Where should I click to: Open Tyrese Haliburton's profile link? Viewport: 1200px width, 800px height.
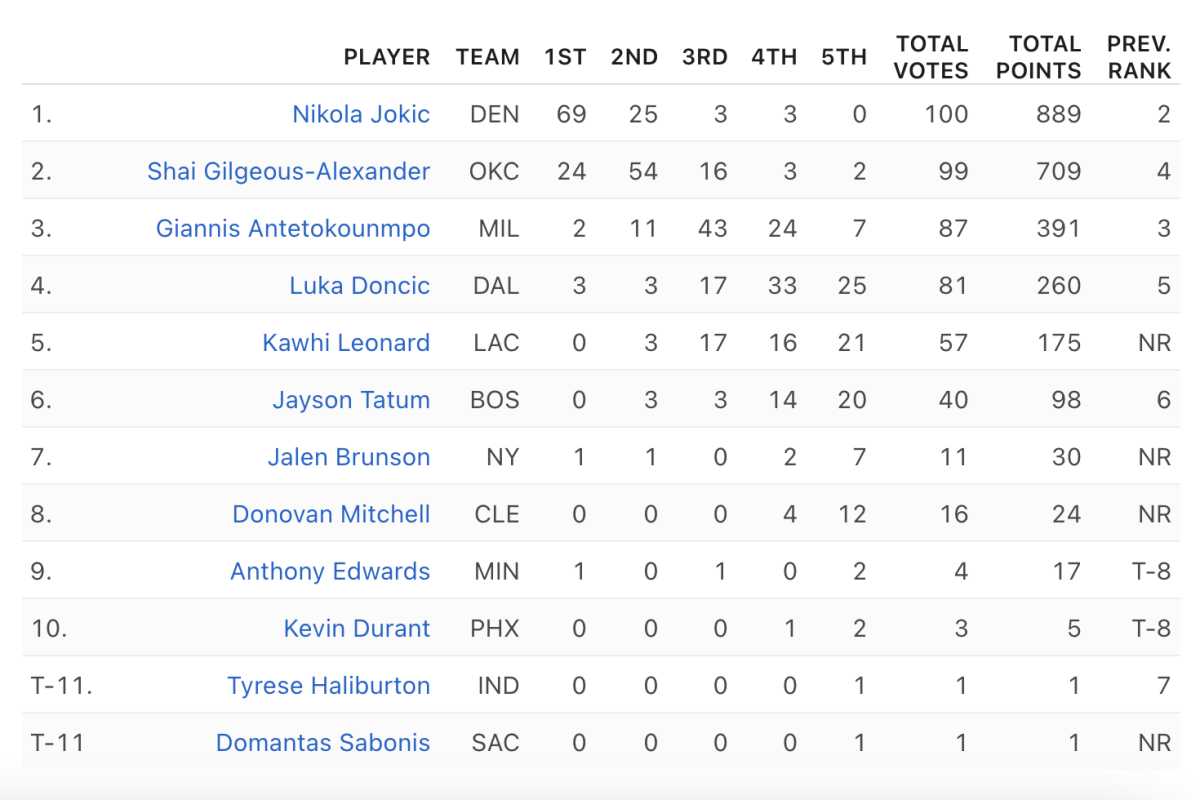point(329,685)
